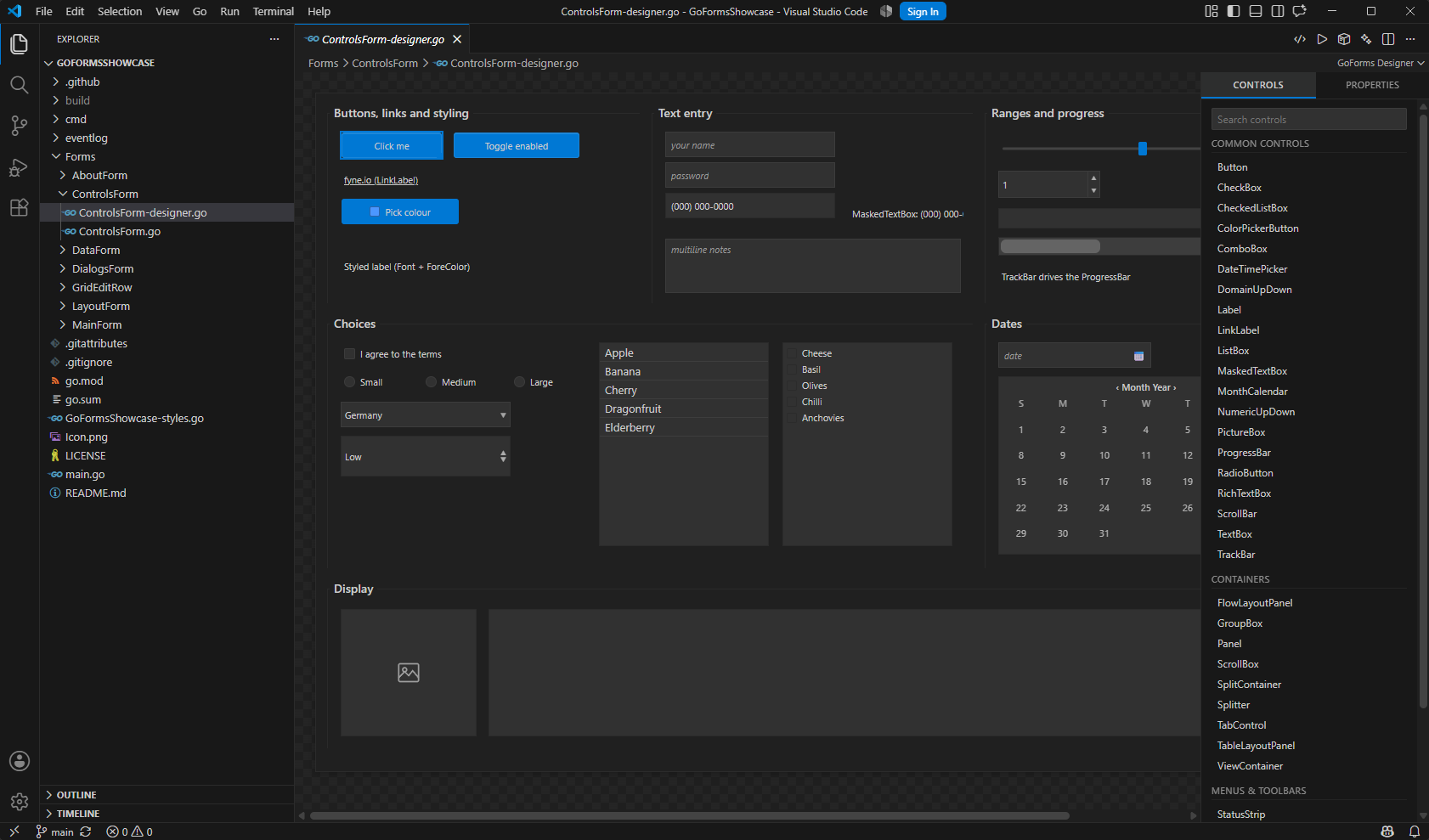Open the Terminal menu
This screenshot has width=1429, height=840.
coord(274,11)
